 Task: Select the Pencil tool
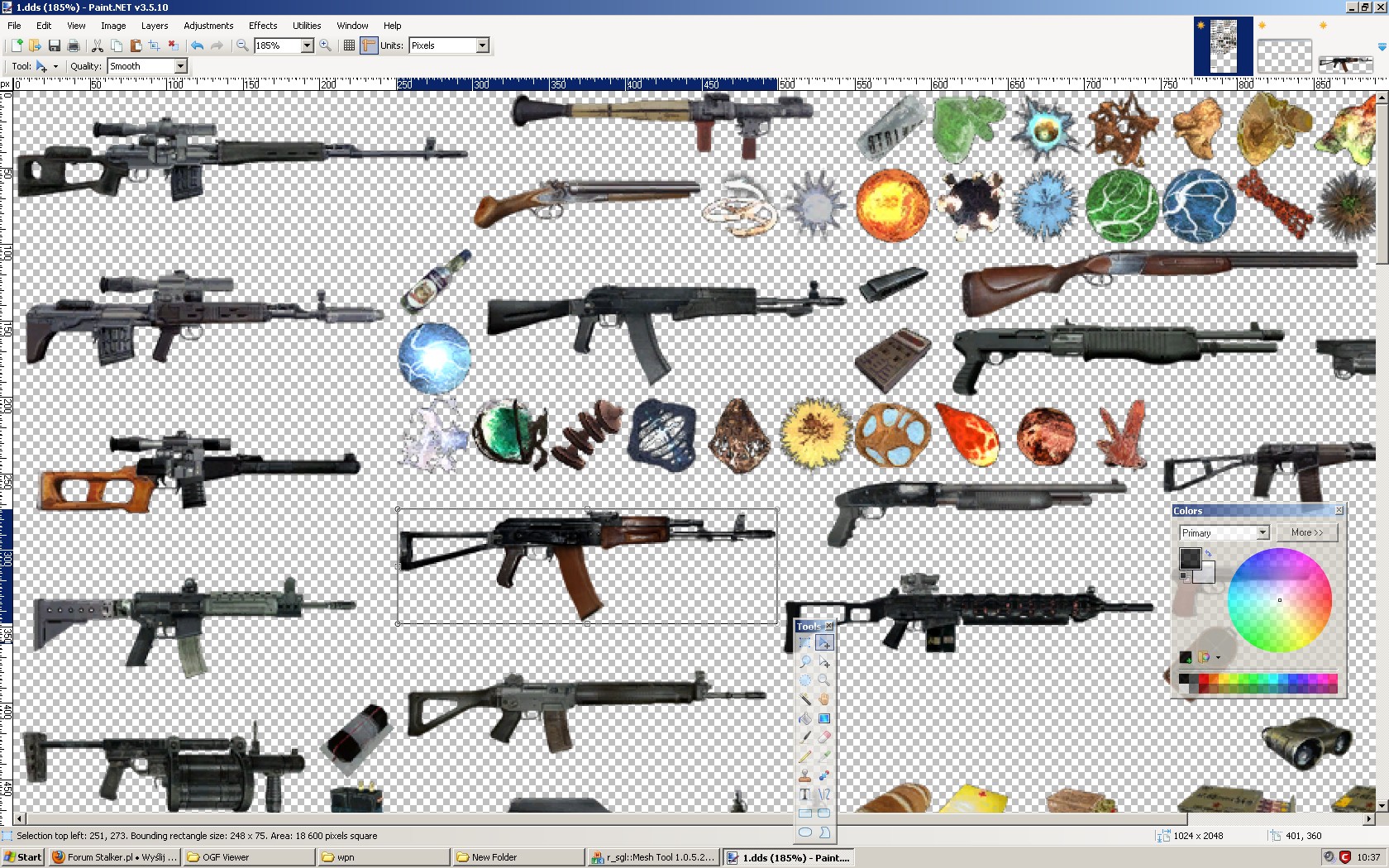click(805, 757)
